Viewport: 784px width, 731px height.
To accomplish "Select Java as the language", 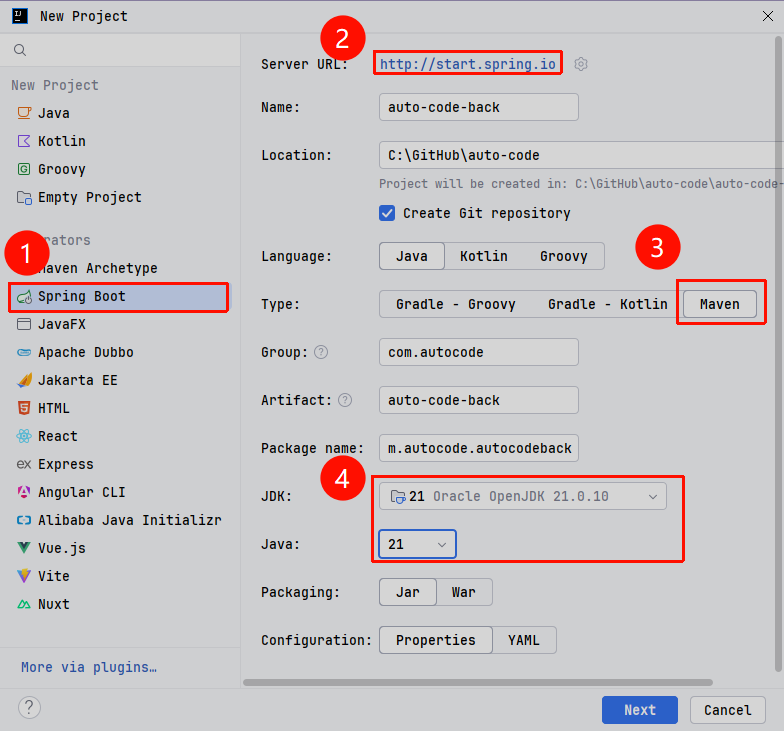I will (412, 256).
